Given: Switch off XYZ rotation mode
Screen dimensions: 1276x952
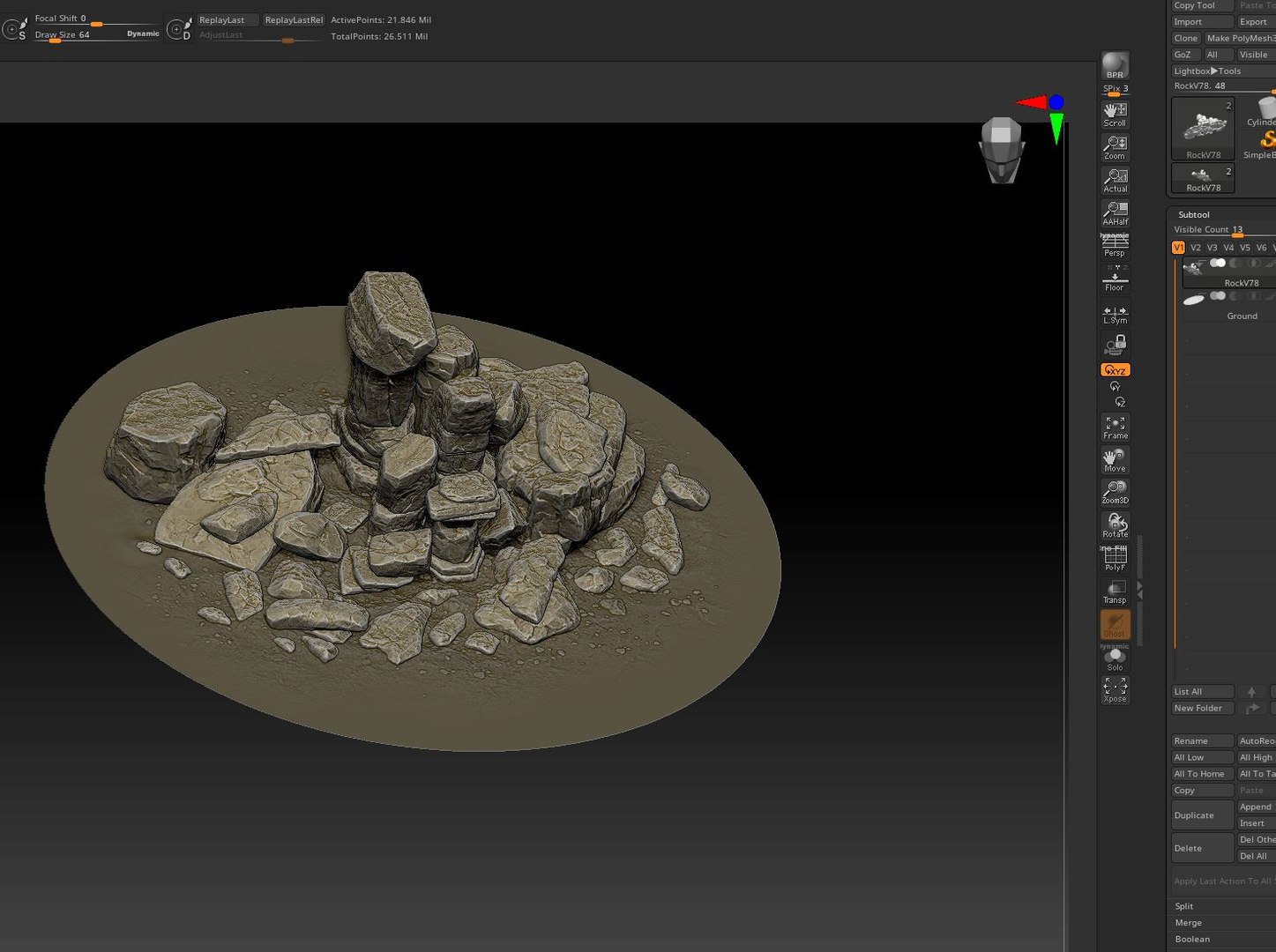Looking at the screenshot, I should click(x=1115, y=370).
